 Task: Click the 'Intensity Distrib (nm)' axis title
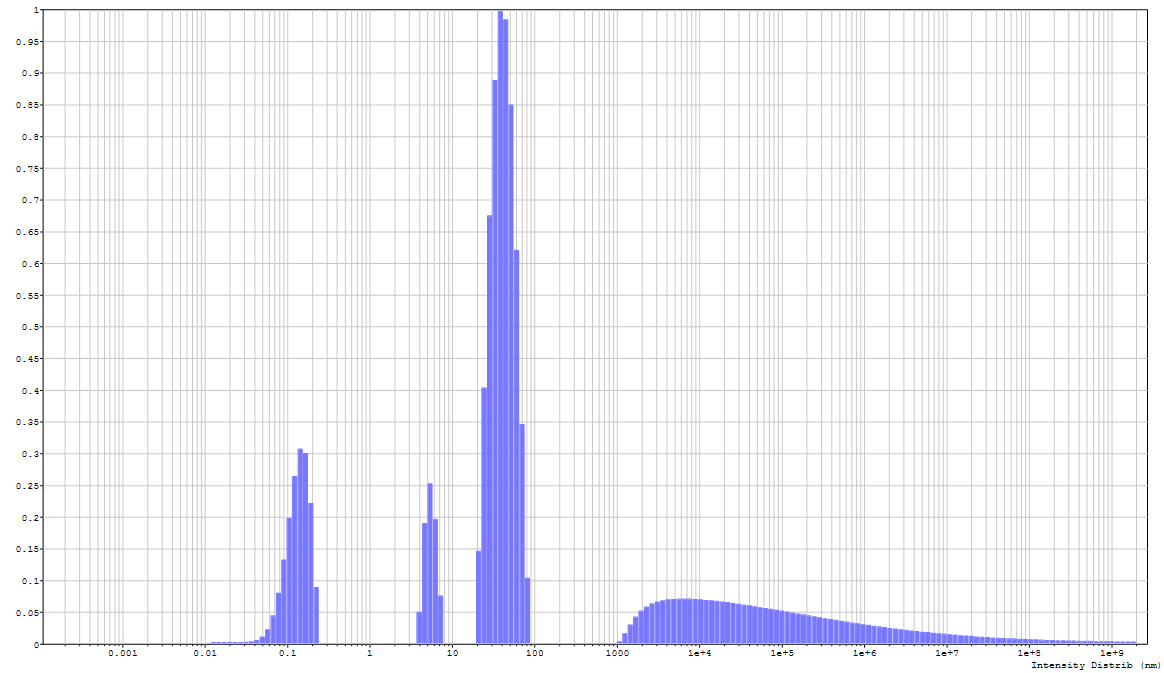(1095, 666)
